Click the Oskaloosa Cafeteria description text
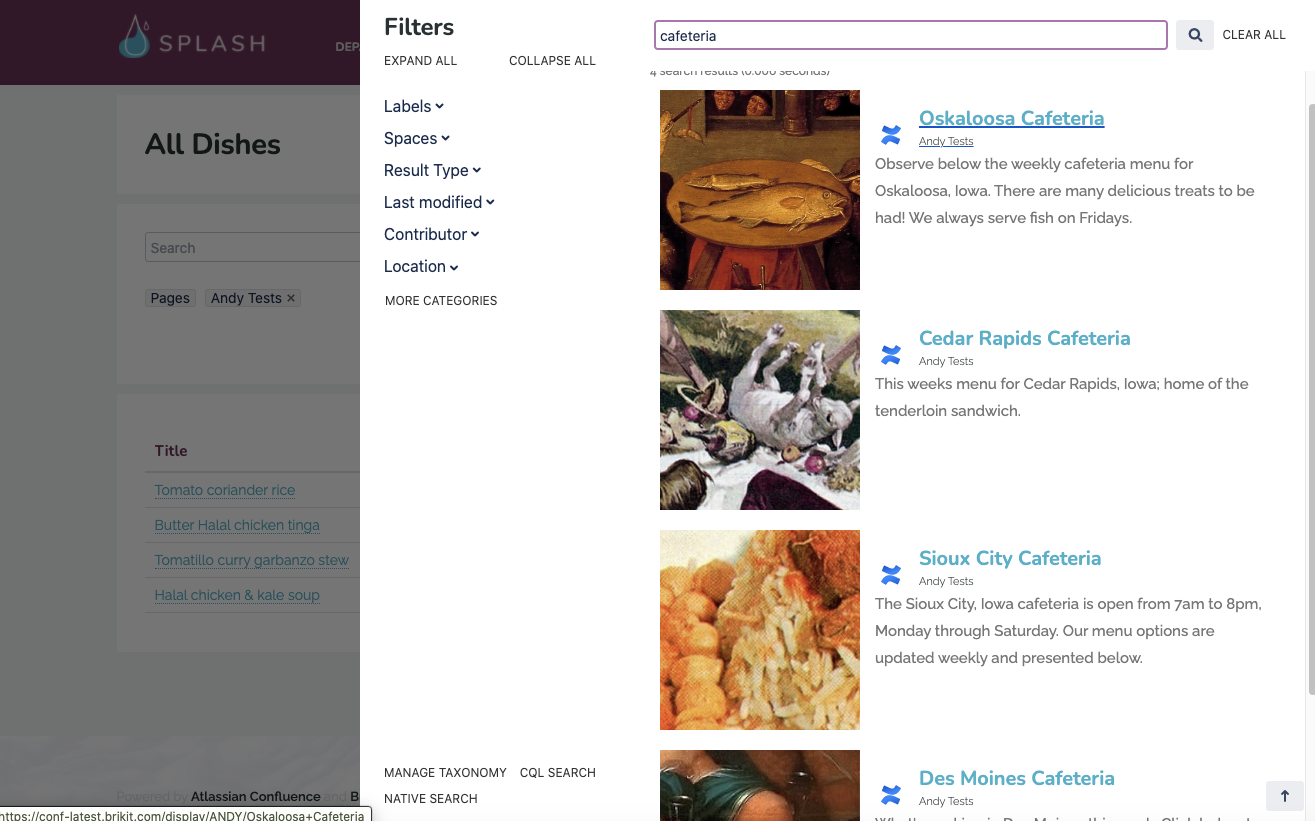Viewport: 1315px width, 821px height. (x=1064, y=190)
